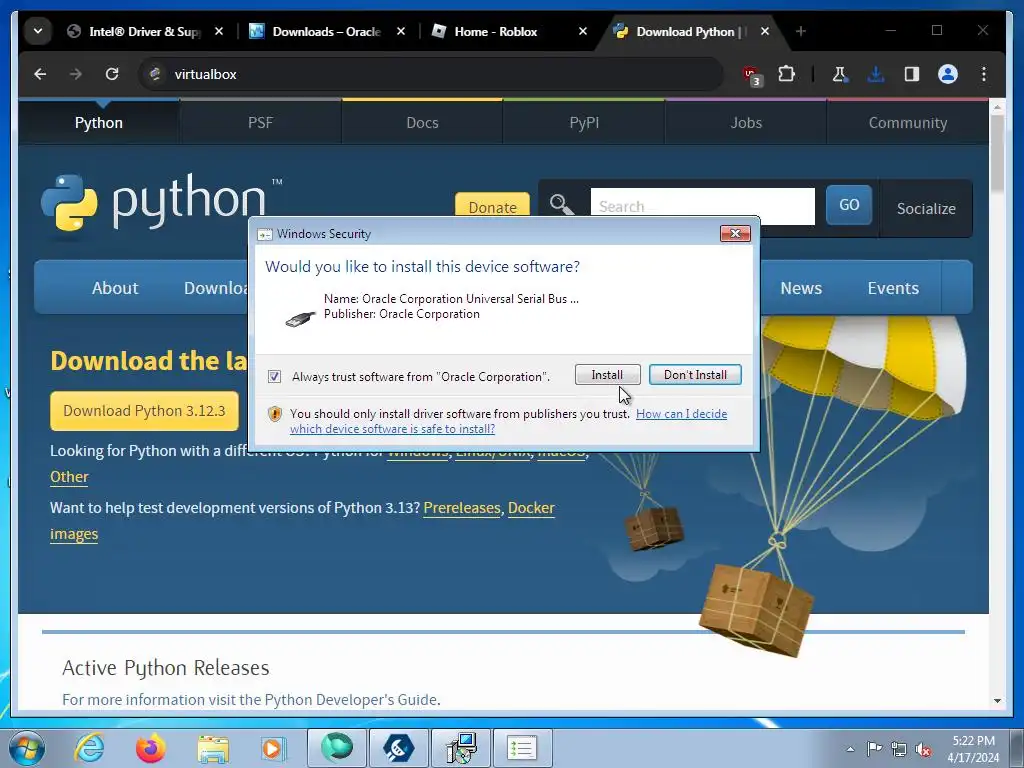Open the Events navigation item

point(893,288)
